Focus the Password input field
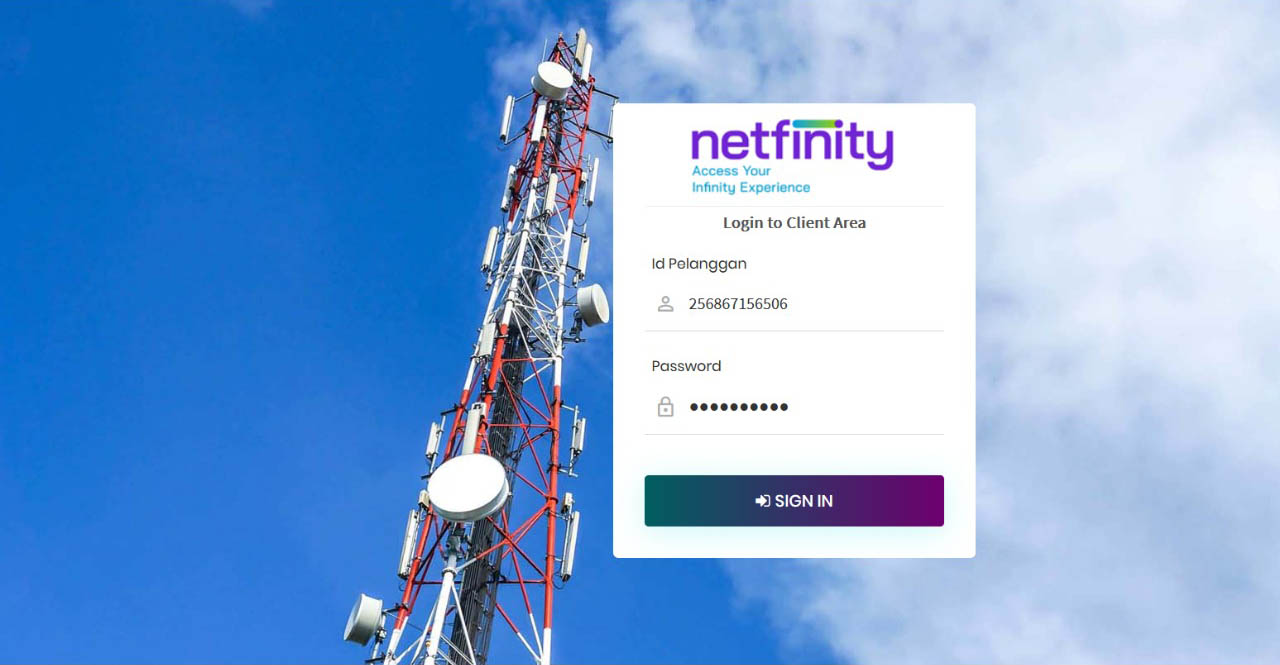Image resolution: width=1280 pixels, height=665 pixels. coord(794,407)
